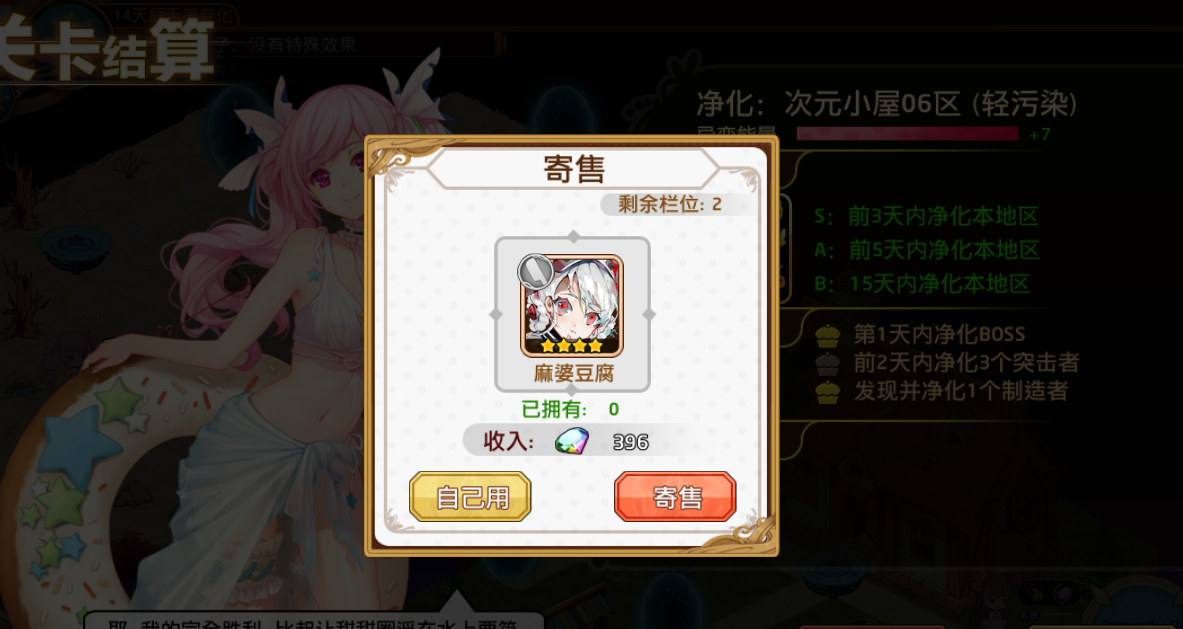Select the 麻婆豆腐 character portrait

point(573,305)
